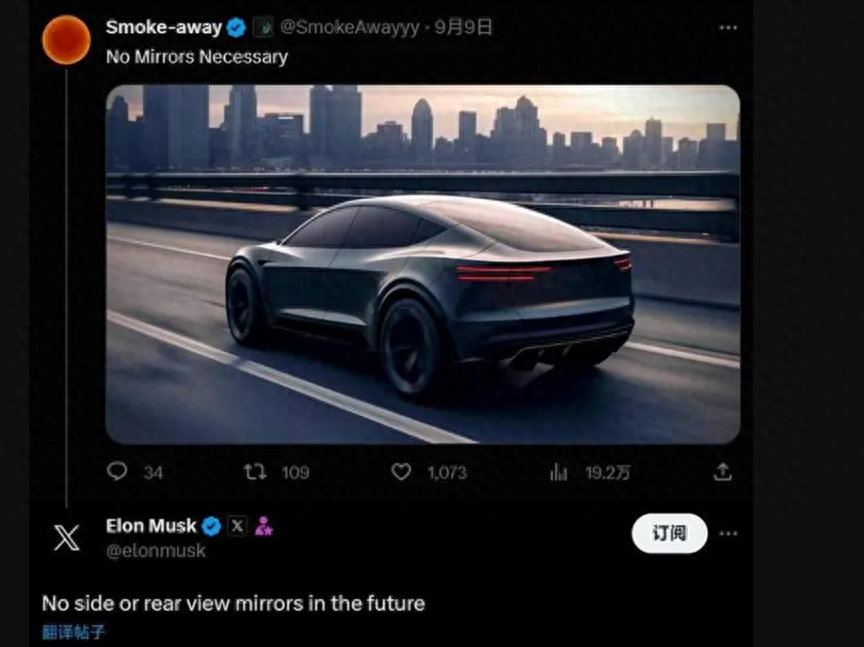This screenshot has height=647, width=864.
Task: Click the purple person-star badge icon
Action: [264, 526]
